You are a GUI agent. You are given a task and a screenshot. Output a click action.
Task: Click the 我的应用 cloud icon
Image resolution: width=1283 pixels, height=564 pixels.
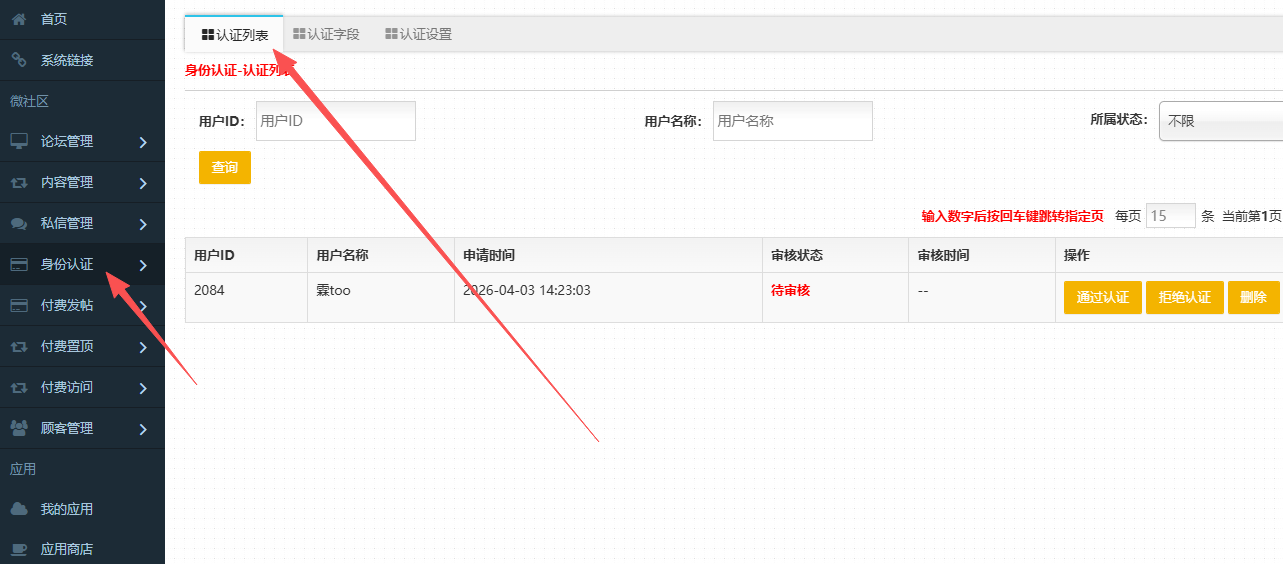(18, 509)
